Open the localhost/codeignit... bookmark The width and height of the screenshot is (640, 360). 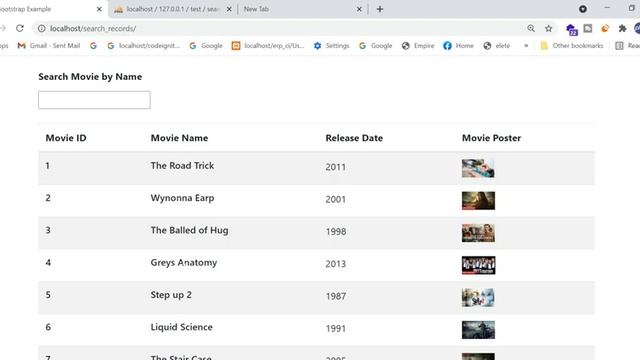tap(143, 46)
